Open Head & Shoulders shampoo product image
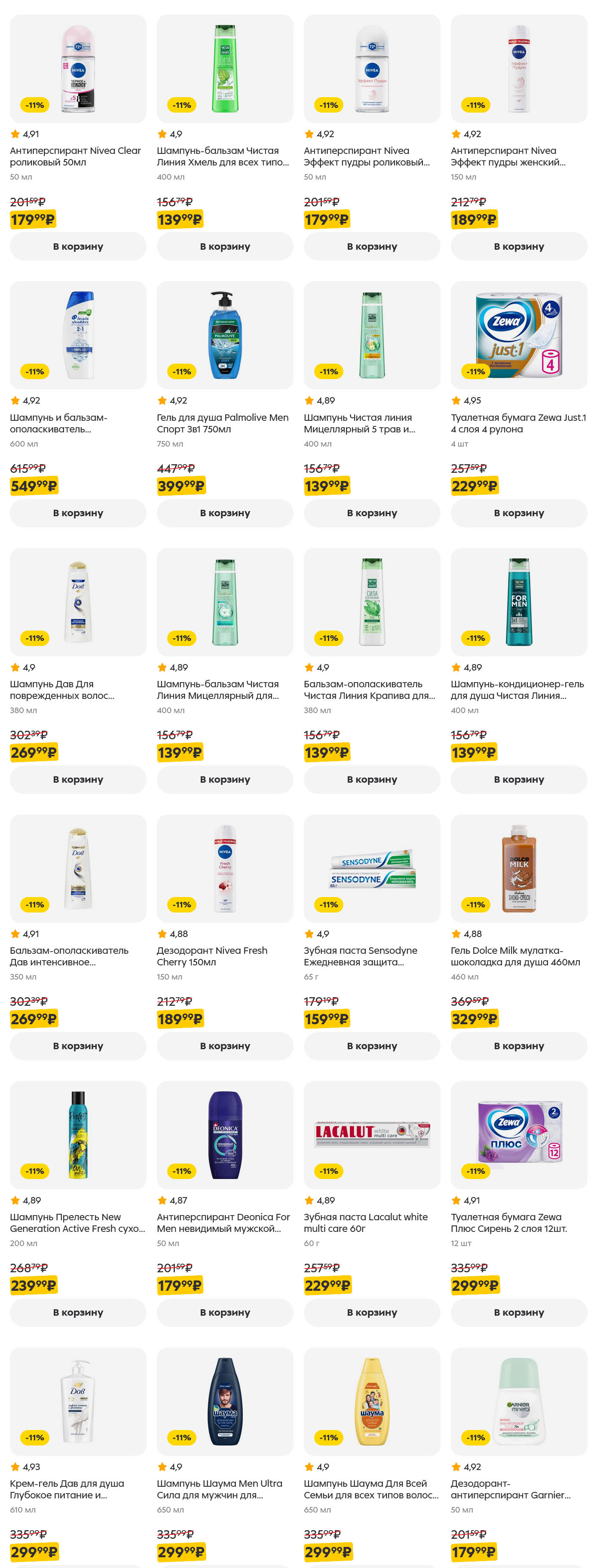 click(78, 335)
